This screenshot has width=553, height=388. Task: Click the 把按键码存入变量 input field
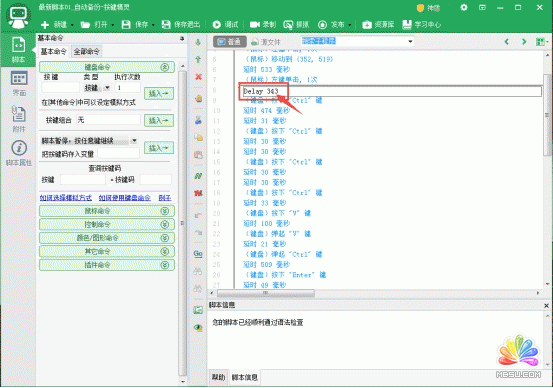118,154
